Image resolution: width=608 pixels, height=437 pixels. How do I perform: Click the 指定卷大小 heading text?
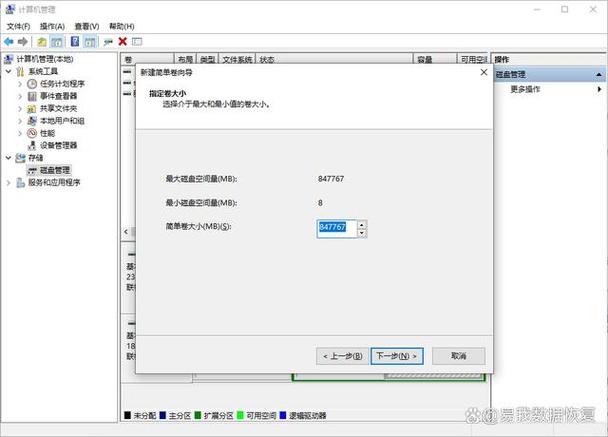pyautogui.click(x=168, y=93)
